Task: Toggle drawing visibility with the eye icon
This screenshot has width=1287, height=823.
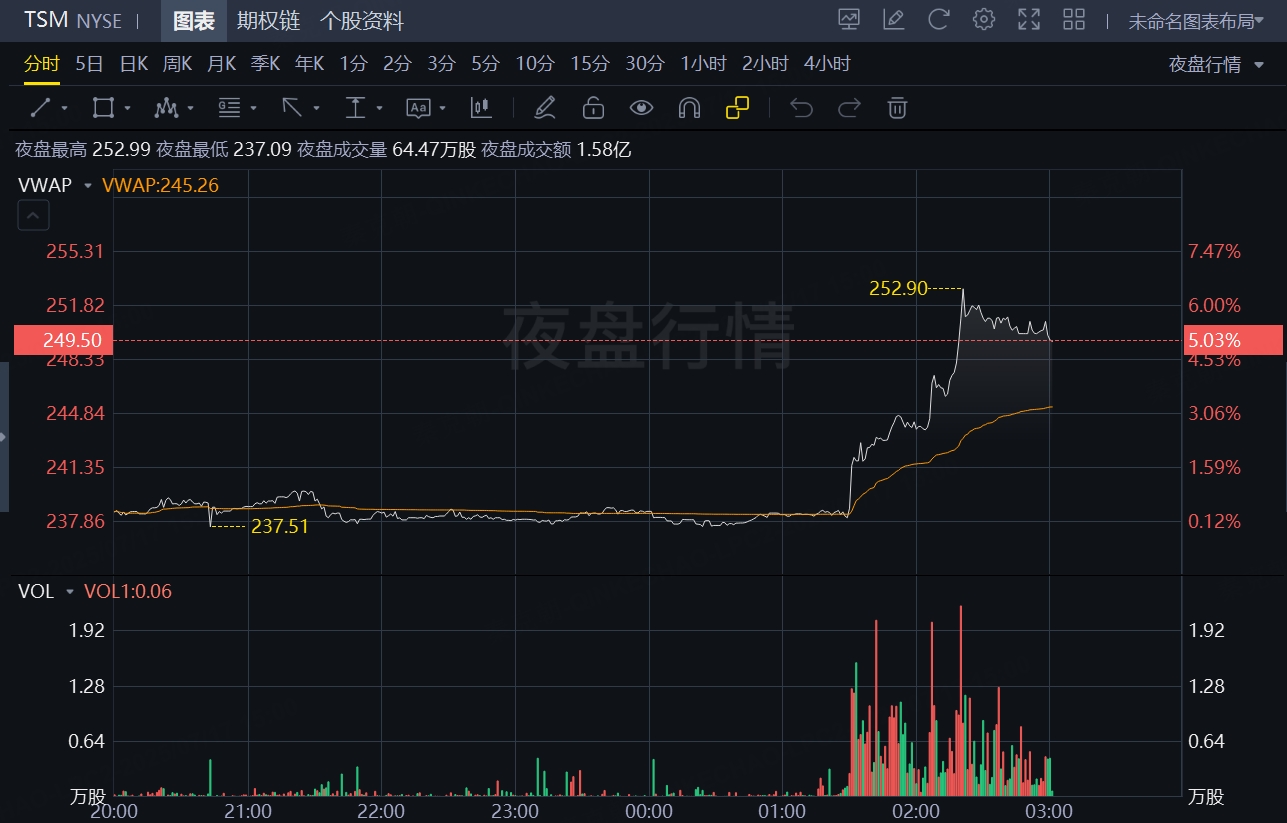Action: (x=641, y=107)
